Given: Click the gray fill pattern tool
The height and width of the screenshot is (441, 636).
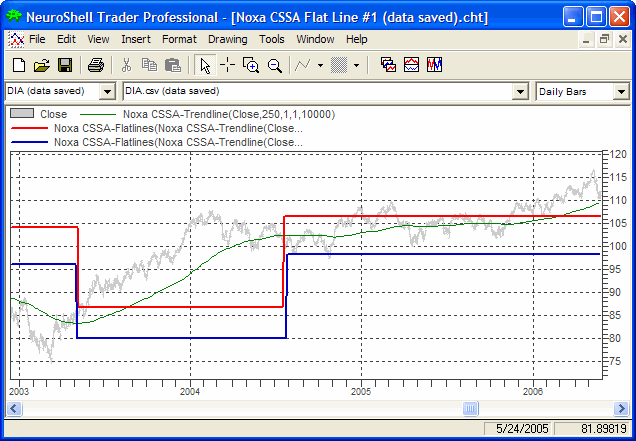Looking at the screenshot, I should pos(339,65).
